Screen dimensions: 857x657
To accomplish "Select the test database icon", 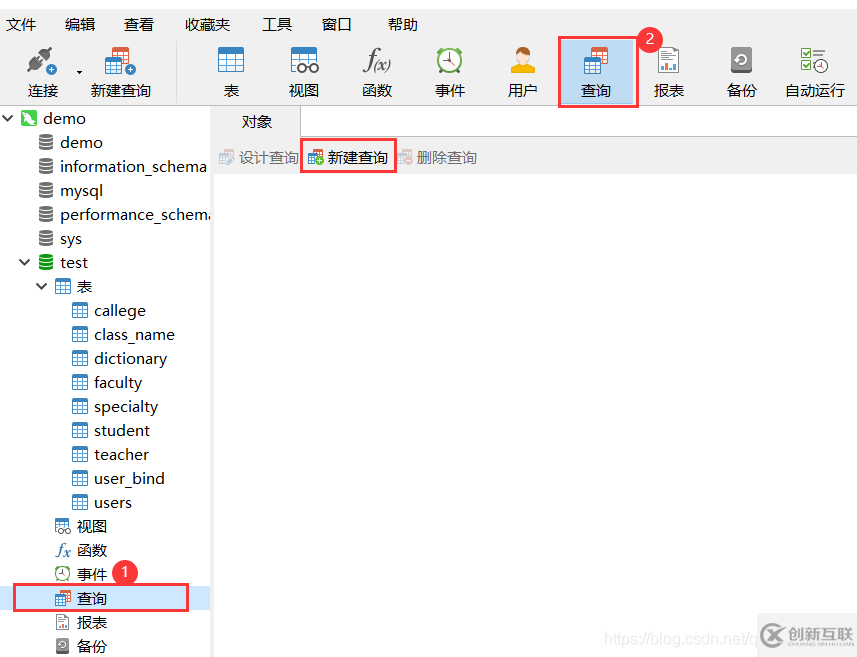I will point(46,262).
